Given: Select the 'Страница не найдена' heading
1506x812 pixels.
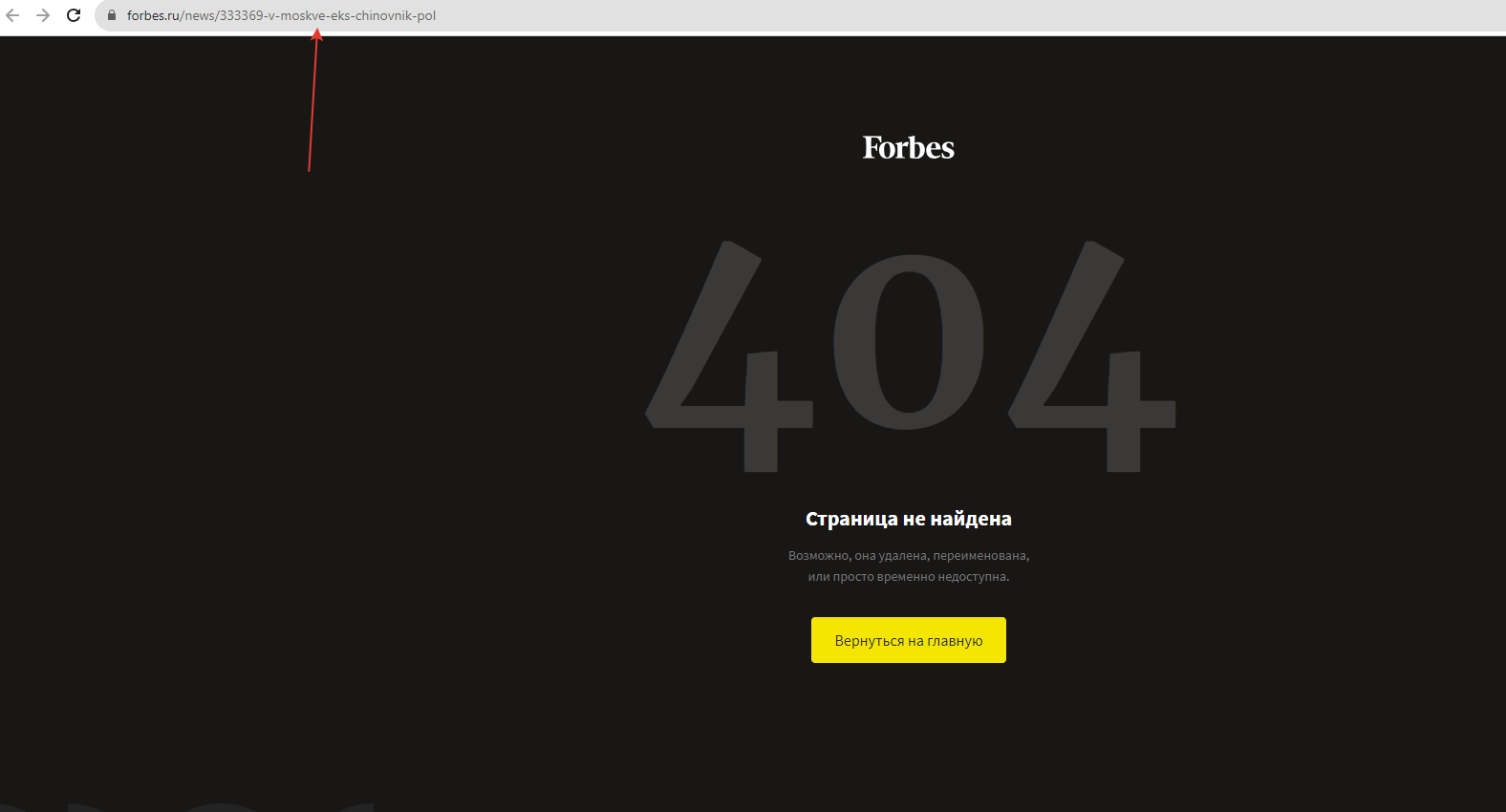Looking at the screenshot, I should coord(909,519).
